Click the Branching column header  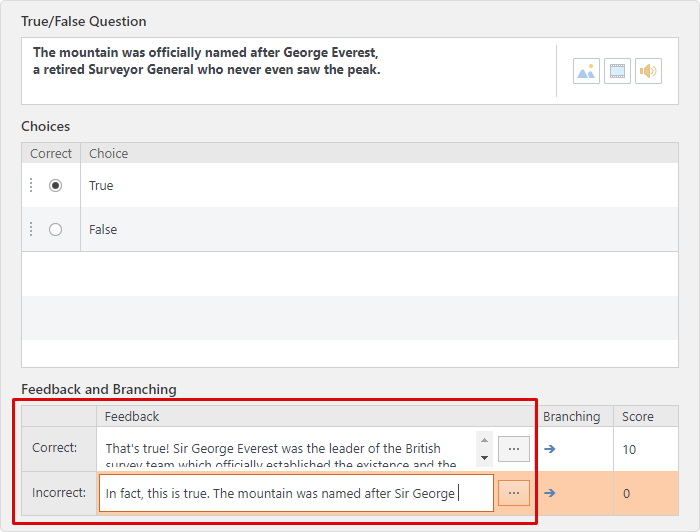[571, 416]
